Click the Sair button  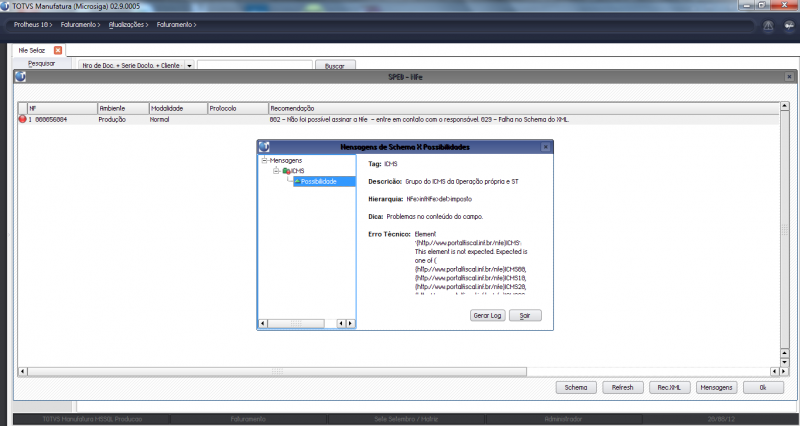coord(525,315)
